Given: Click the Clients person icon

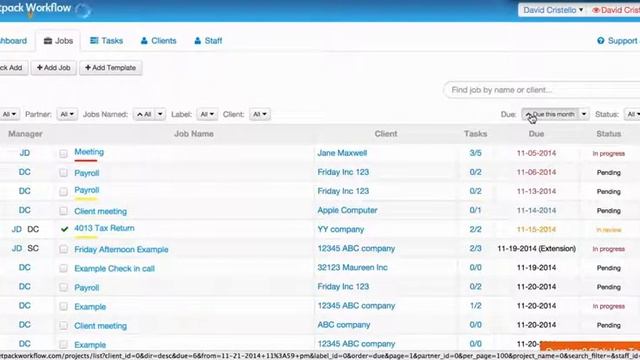Looking at the screenshot, I should (x=144, y=41).
